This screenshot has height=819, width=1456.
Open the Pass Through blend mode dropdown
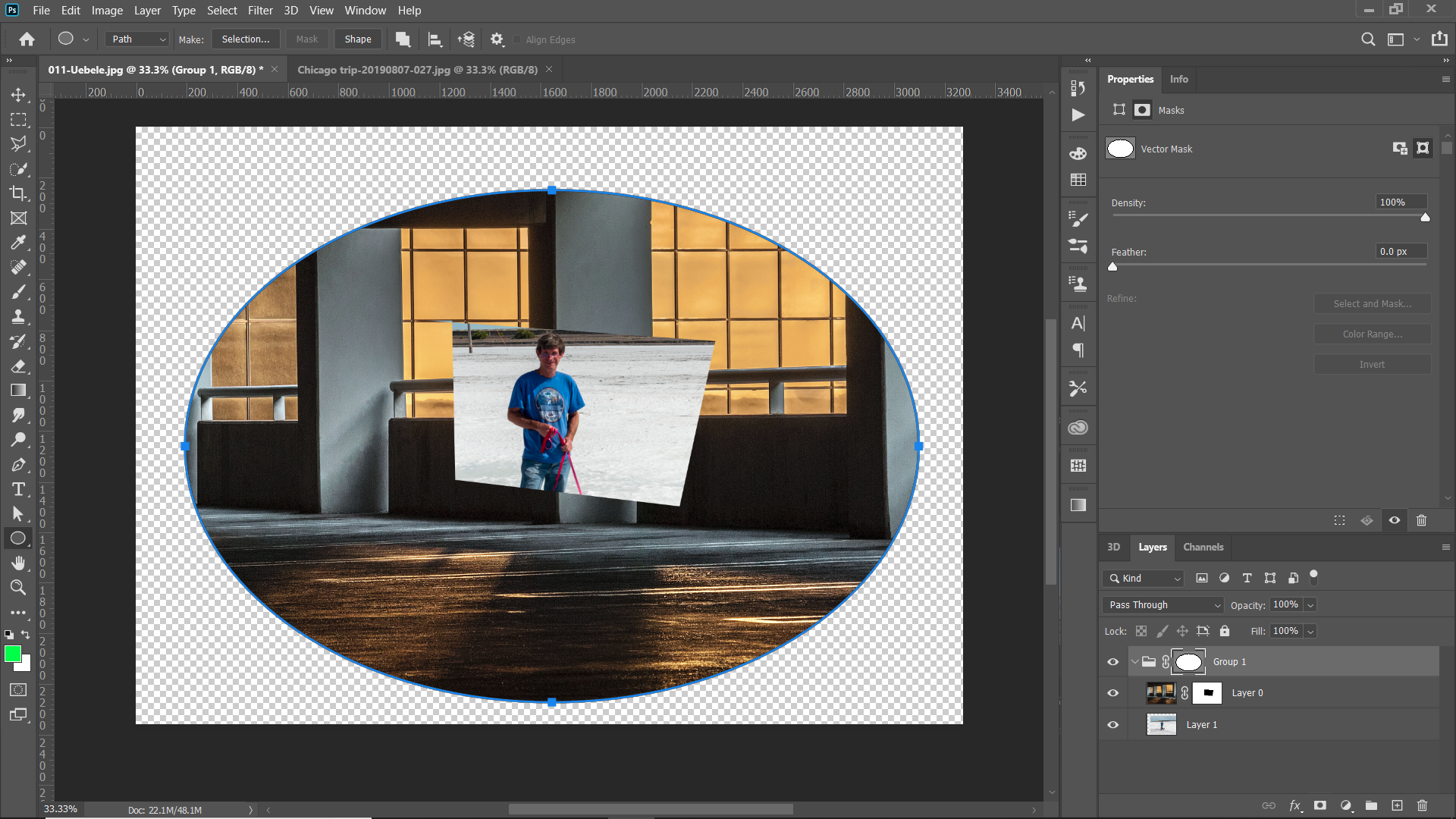(1163, 605)
